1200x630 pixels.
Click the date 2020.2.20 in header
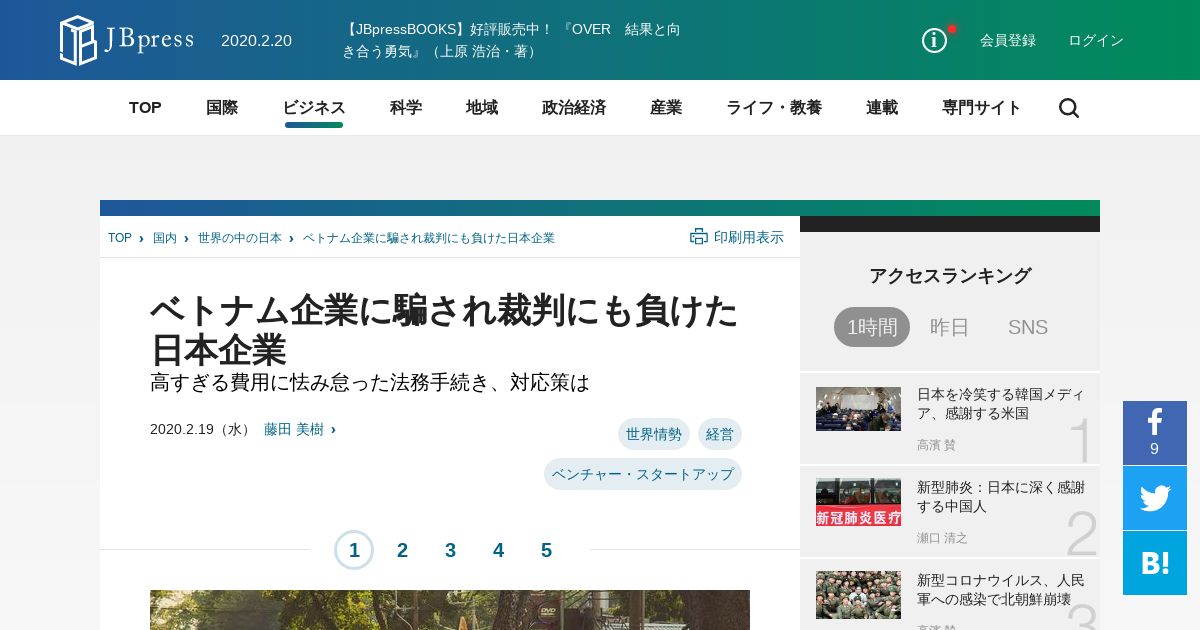coord(256,40)
